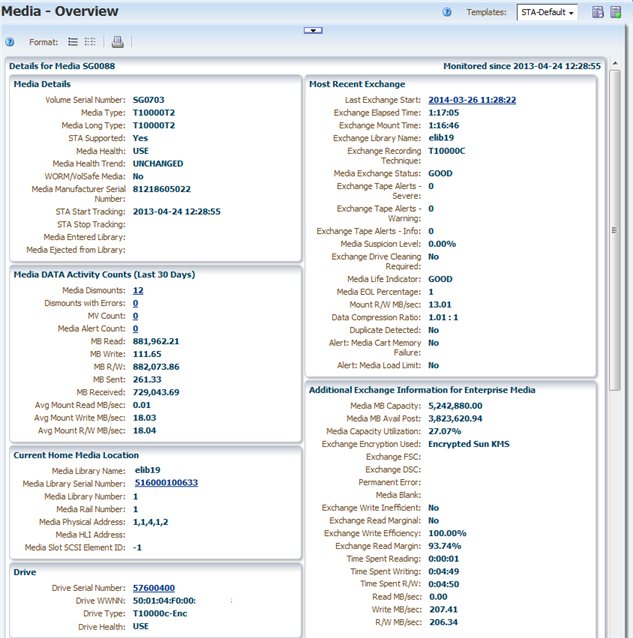Click the MB R/W value 882,073.86
This screenshot has width=633, height=638.
(156, 367)
